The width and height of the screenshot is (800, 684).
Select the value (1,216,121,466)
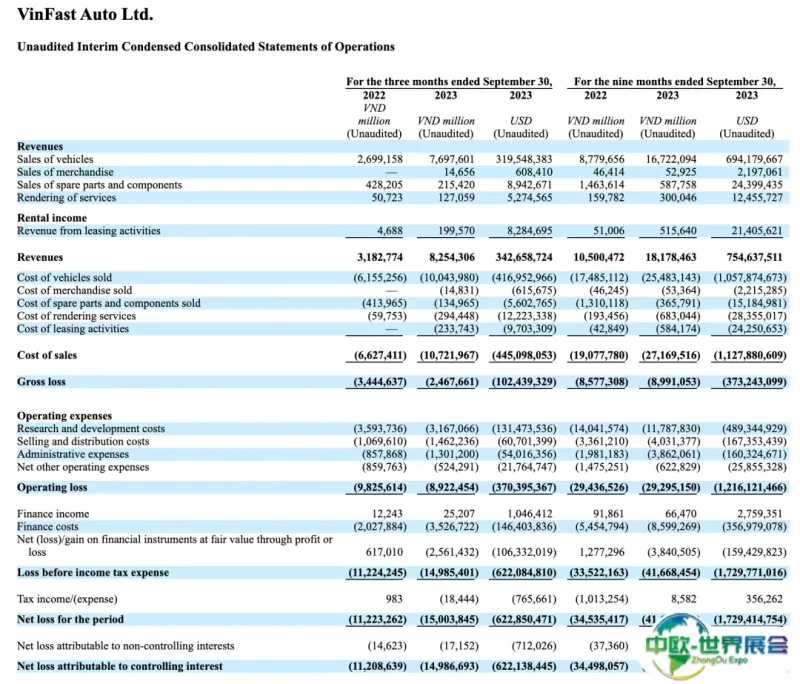(750, 487)
